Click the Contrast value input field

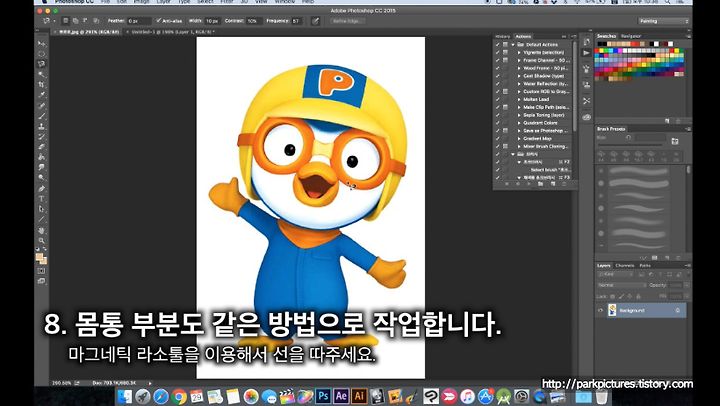(255, 21)
